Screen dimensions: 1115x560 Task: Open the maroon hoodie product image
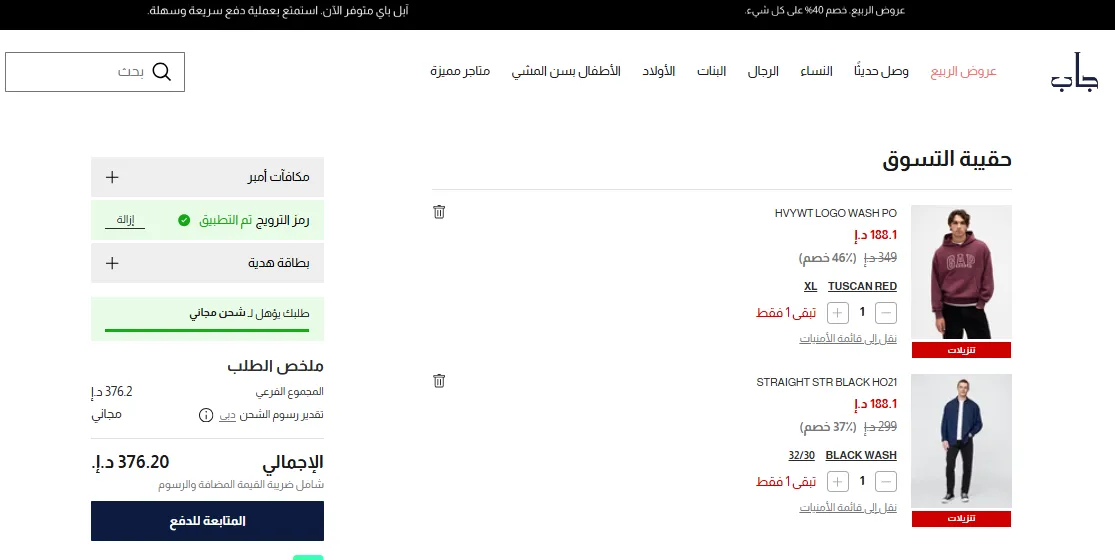[961, 272]
